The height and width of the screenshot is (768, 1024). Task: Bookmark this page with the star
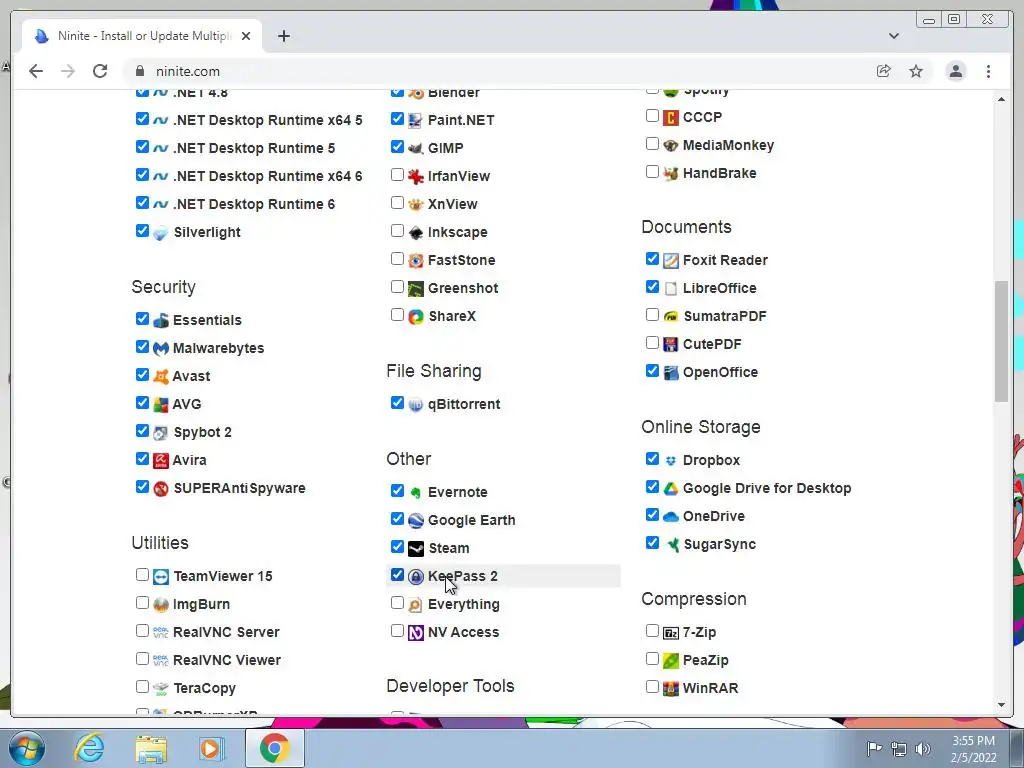click(x=916, y=71)
